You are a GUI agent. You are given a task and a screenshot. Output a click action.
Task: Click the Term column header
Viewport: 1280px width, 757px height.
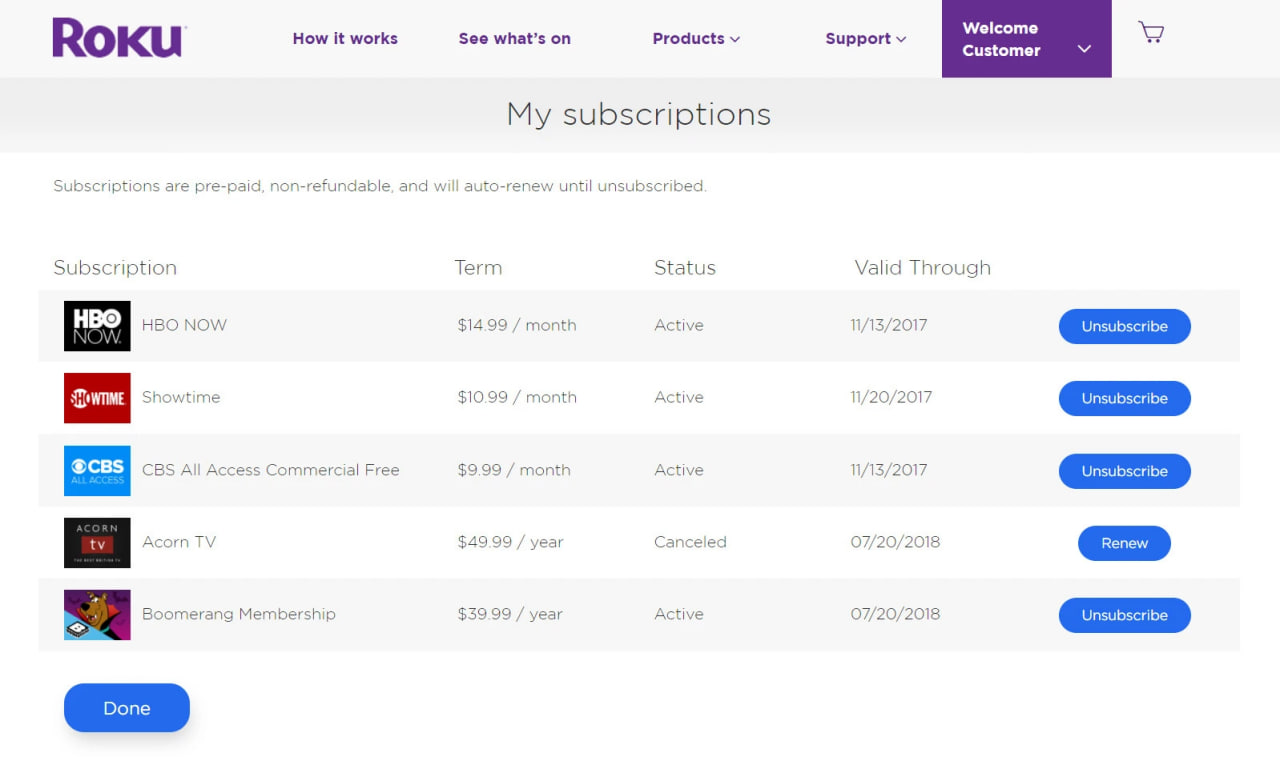coord(478,268)
